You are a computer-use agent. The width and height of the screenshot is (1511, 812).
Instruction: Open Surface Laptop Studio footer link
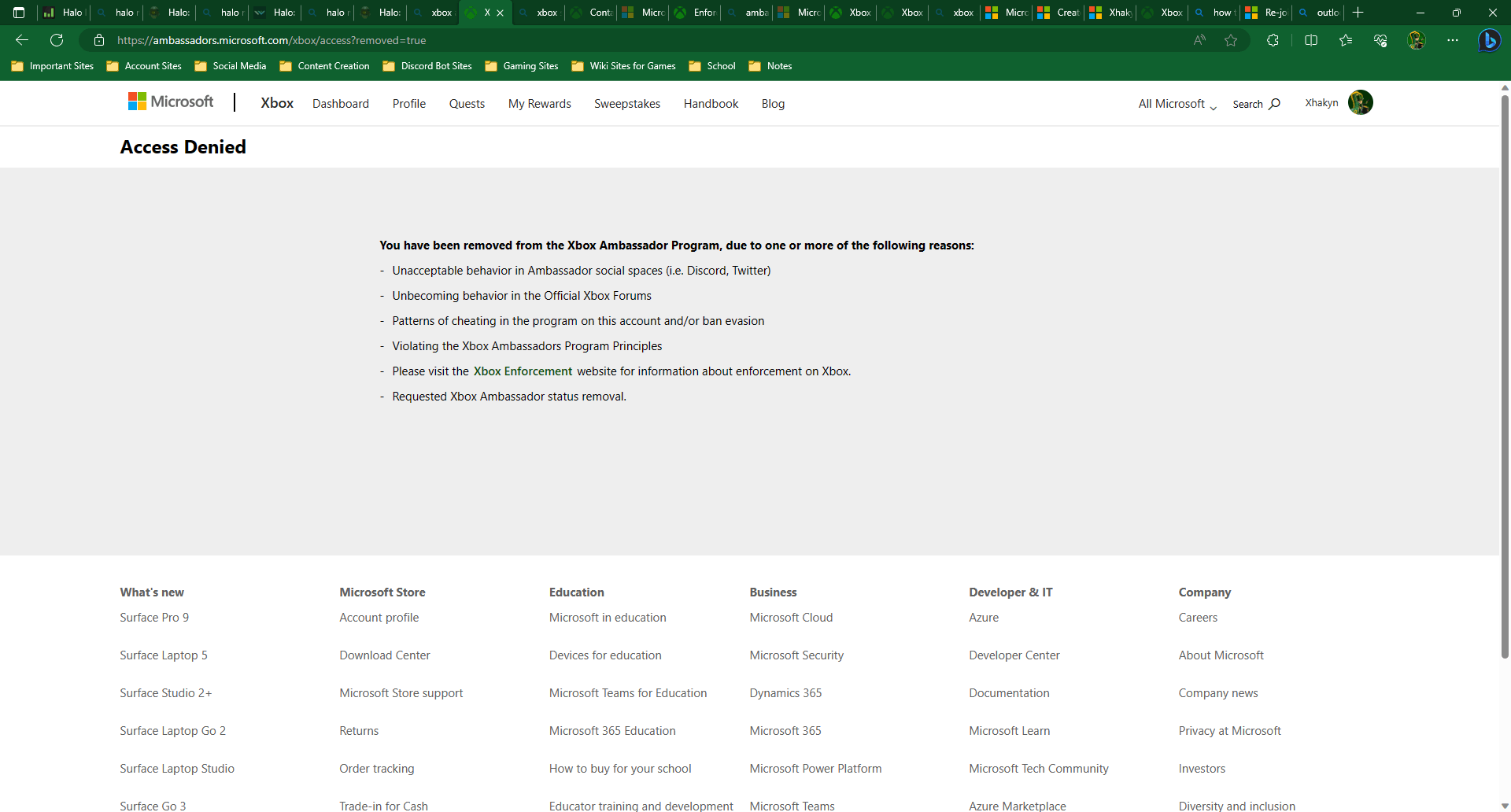[177, 769]
